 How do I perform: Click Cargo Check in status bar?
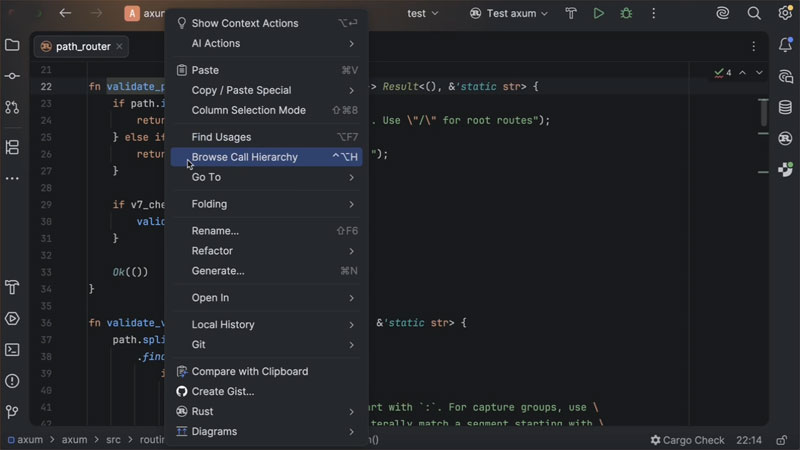pyautogui.click(x=687, y=440)
